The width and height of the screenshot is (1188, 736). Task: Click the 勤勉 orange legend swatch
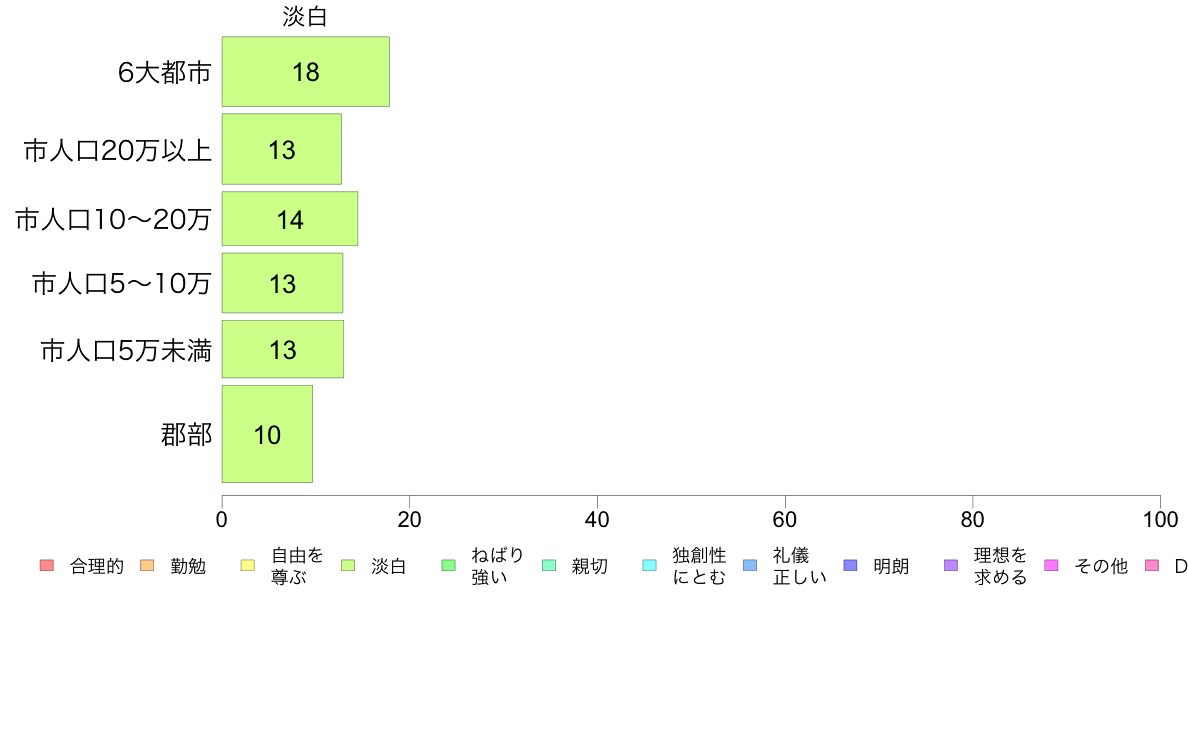147,565
